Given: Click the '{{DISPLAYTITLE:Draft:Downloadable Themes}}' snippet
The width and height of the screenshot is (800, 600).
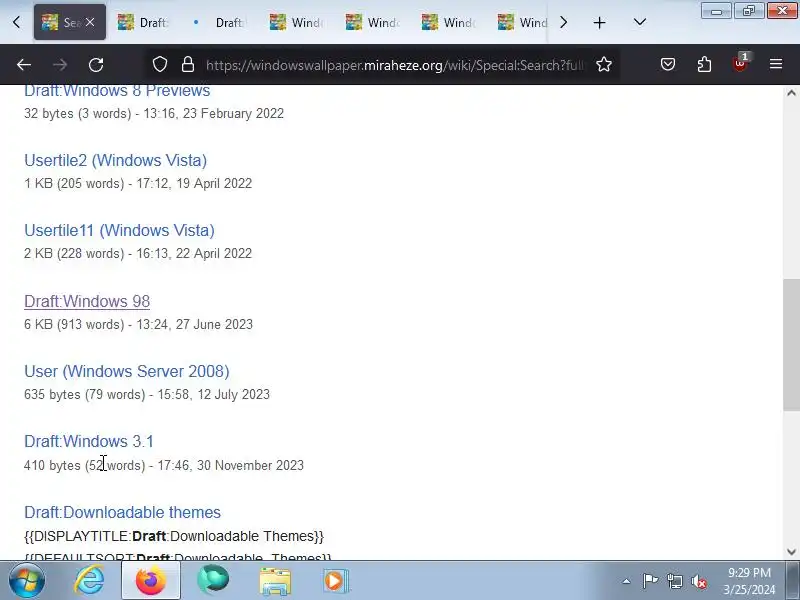Looking at the screenshot, I should [x=174, y=536].
